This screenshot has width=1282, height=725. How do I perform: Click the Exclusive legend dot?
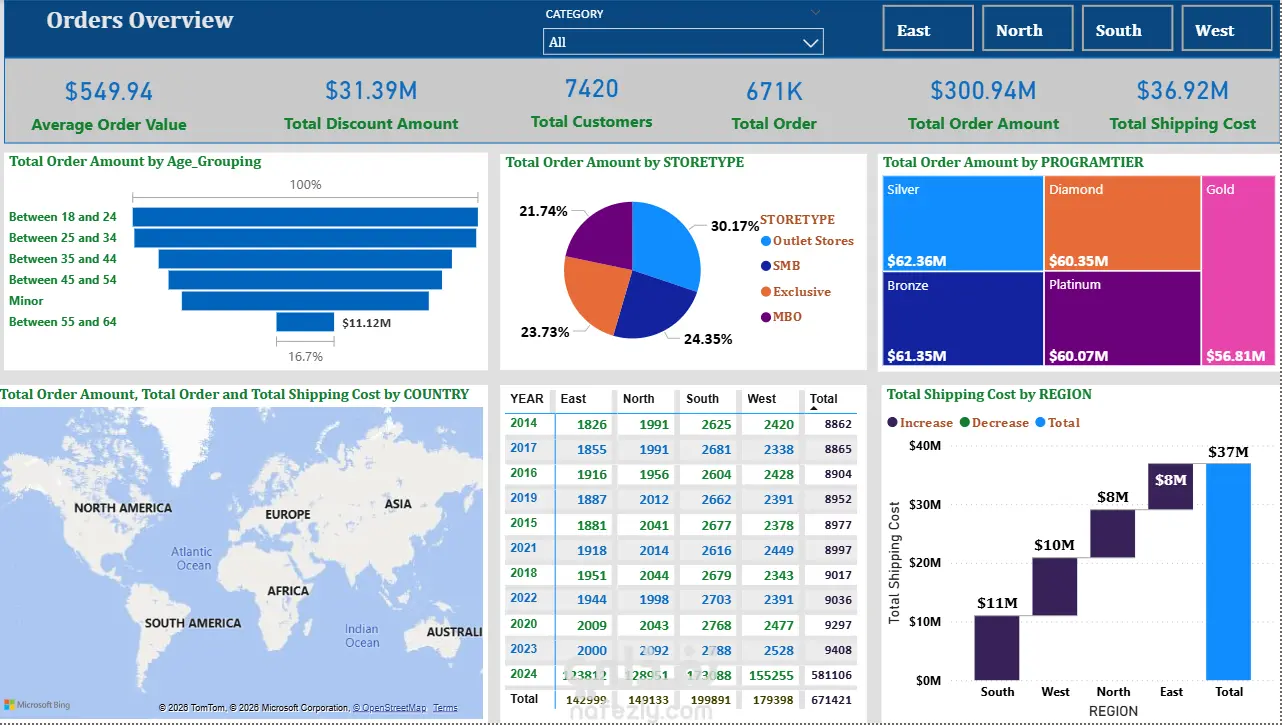coord(766,292)
